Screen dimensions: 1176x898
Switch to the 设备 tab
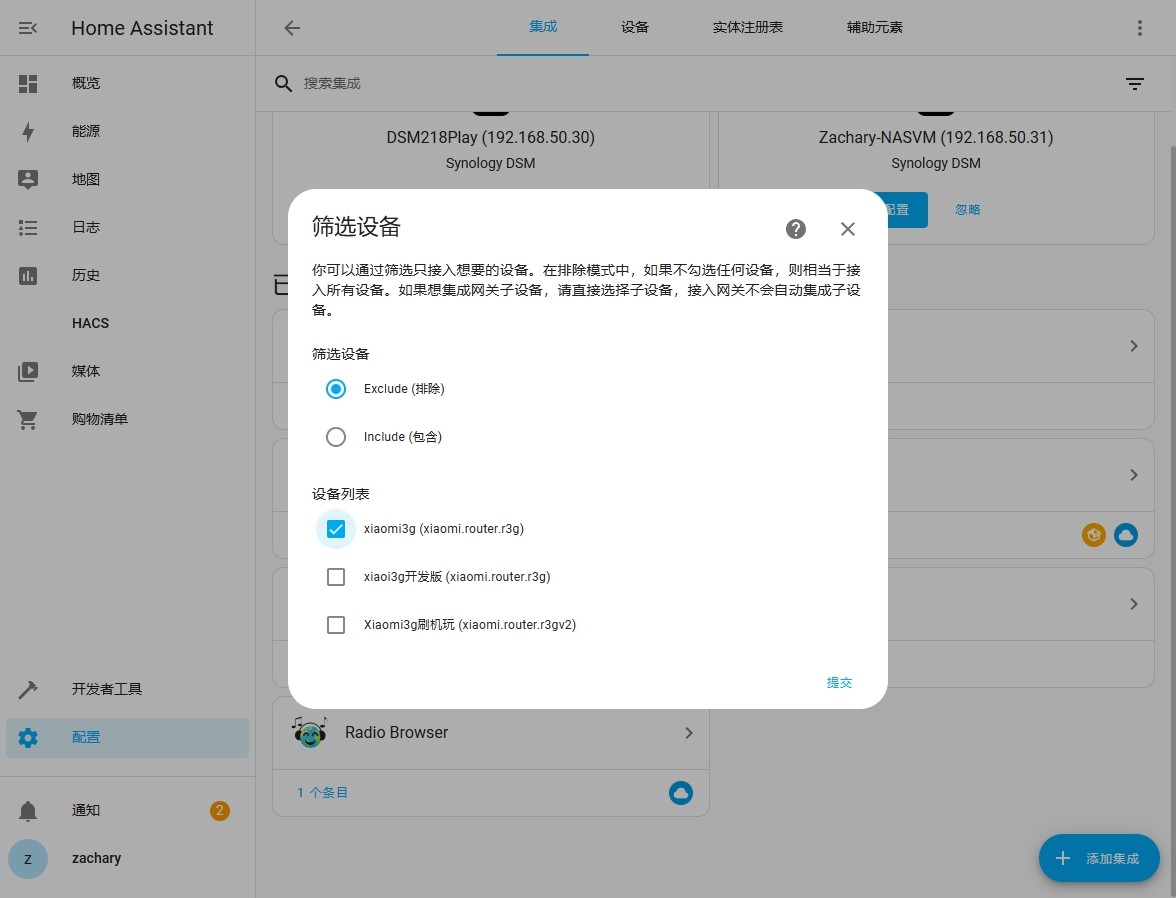[x=634, y=27]
